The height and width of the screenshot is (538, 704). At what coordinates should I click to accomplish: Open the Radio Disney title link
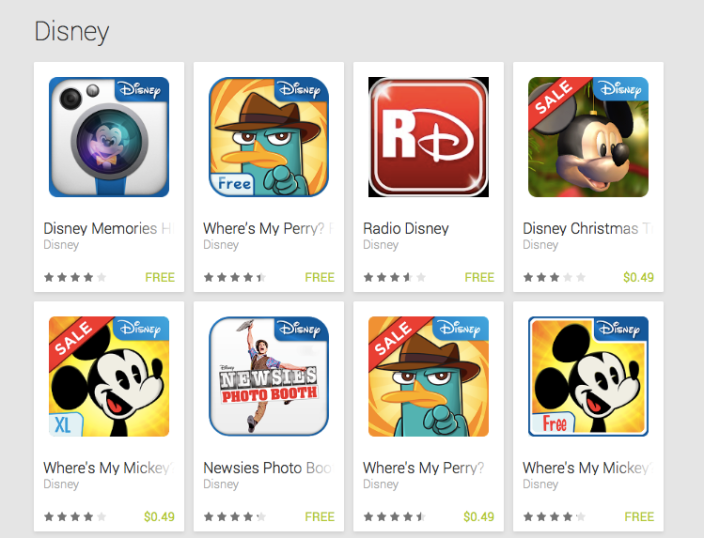pyautogui.click(x=406, y=229)
